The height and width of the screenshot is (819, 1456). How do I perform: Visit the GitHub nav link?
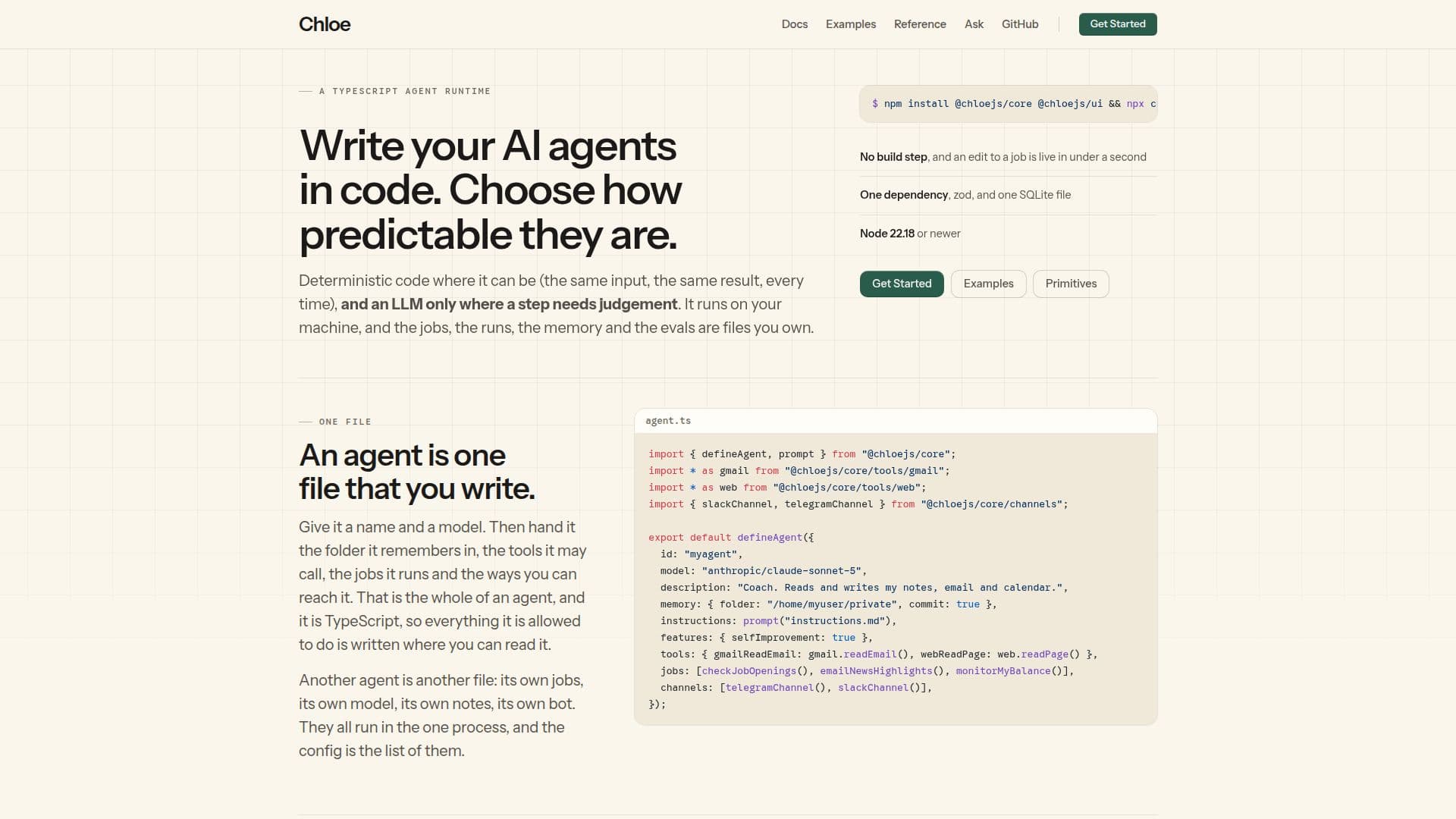(x=1019, y=24)
